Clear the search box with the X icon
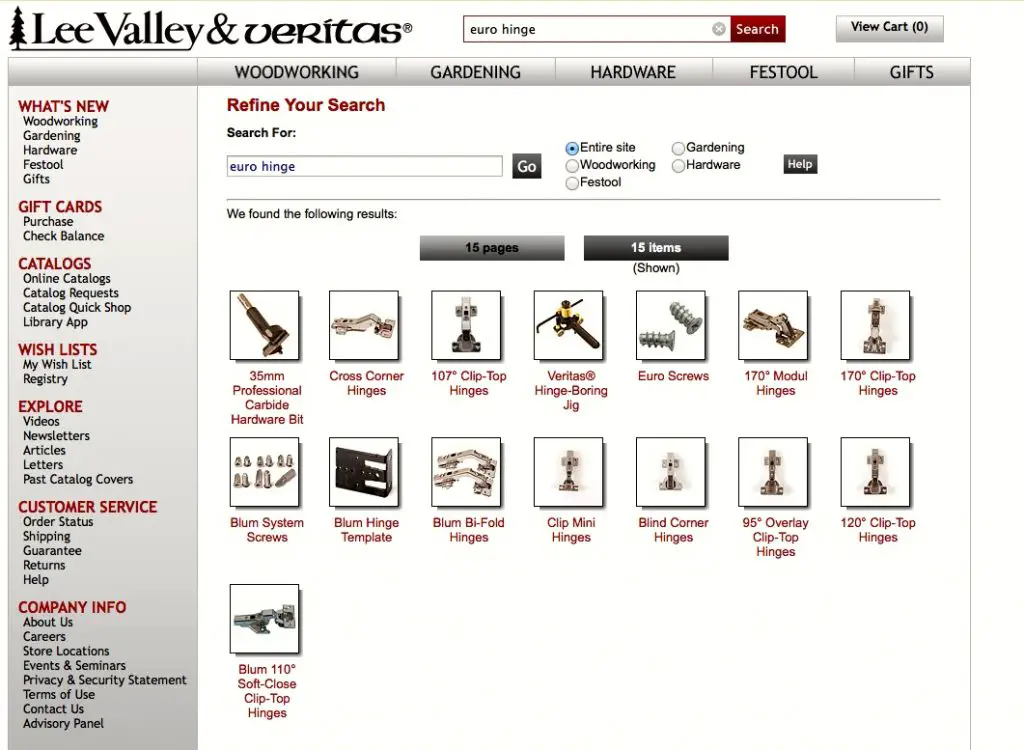Viewport: 1024px width, 750px height. 718,29
